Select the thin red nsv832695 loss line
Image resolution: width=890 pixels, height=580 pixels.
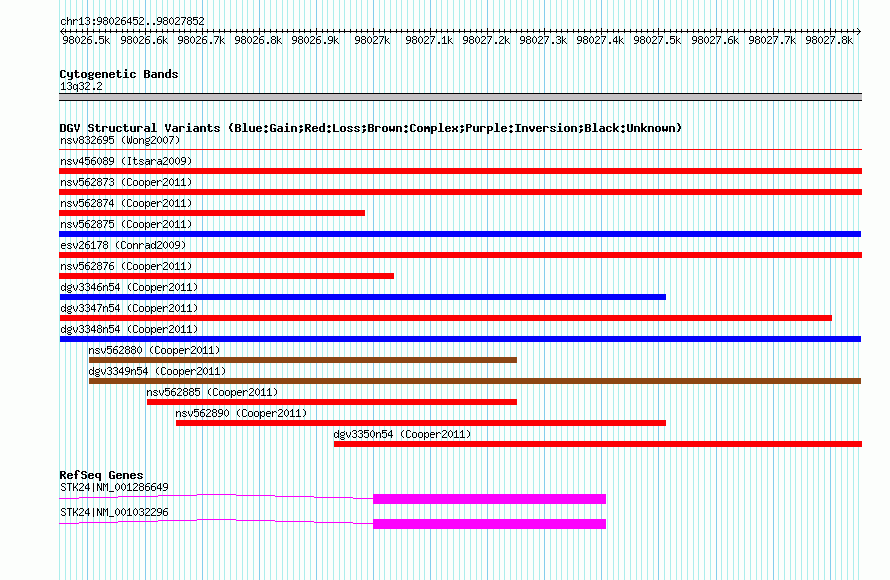pos(460,150)
